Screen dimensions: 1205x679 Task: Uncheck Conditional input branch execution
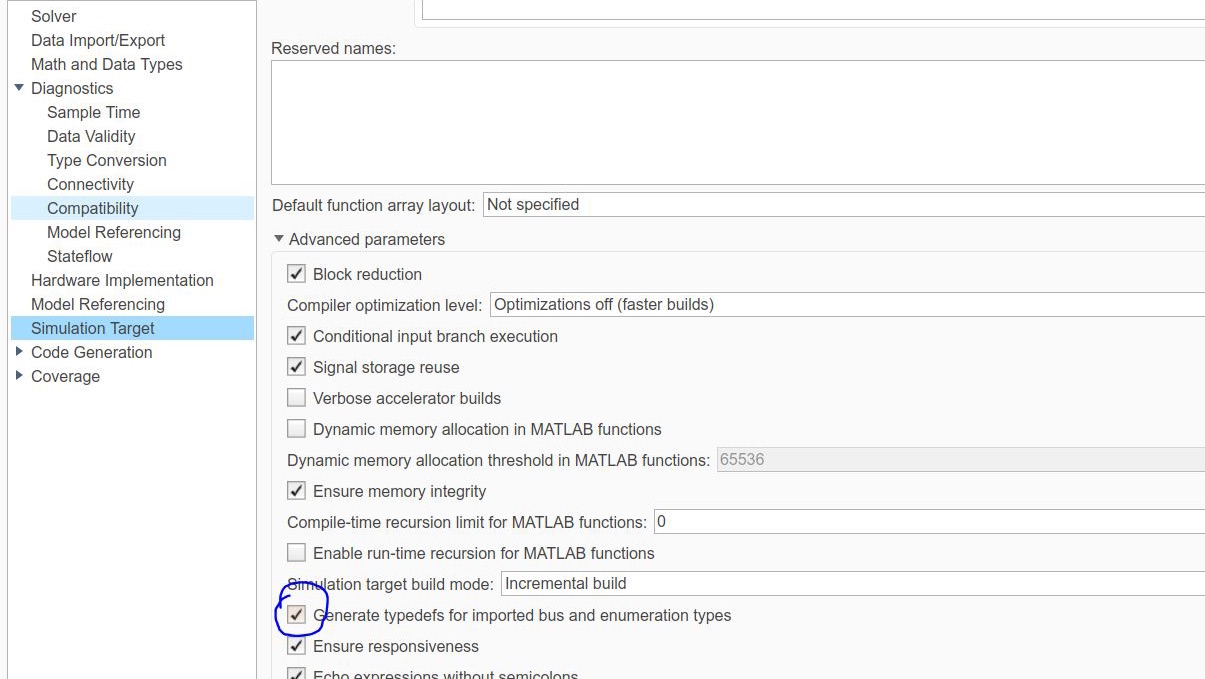pos(296,336)
